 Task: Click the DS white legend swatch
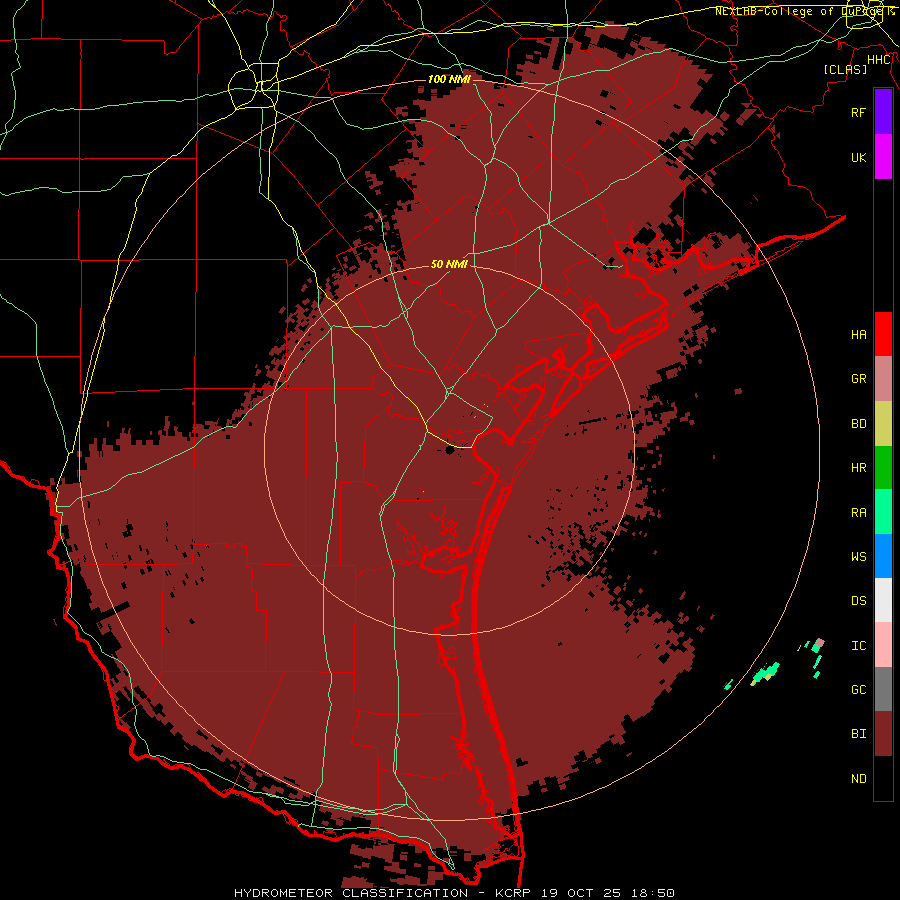(x=883, y=600)
